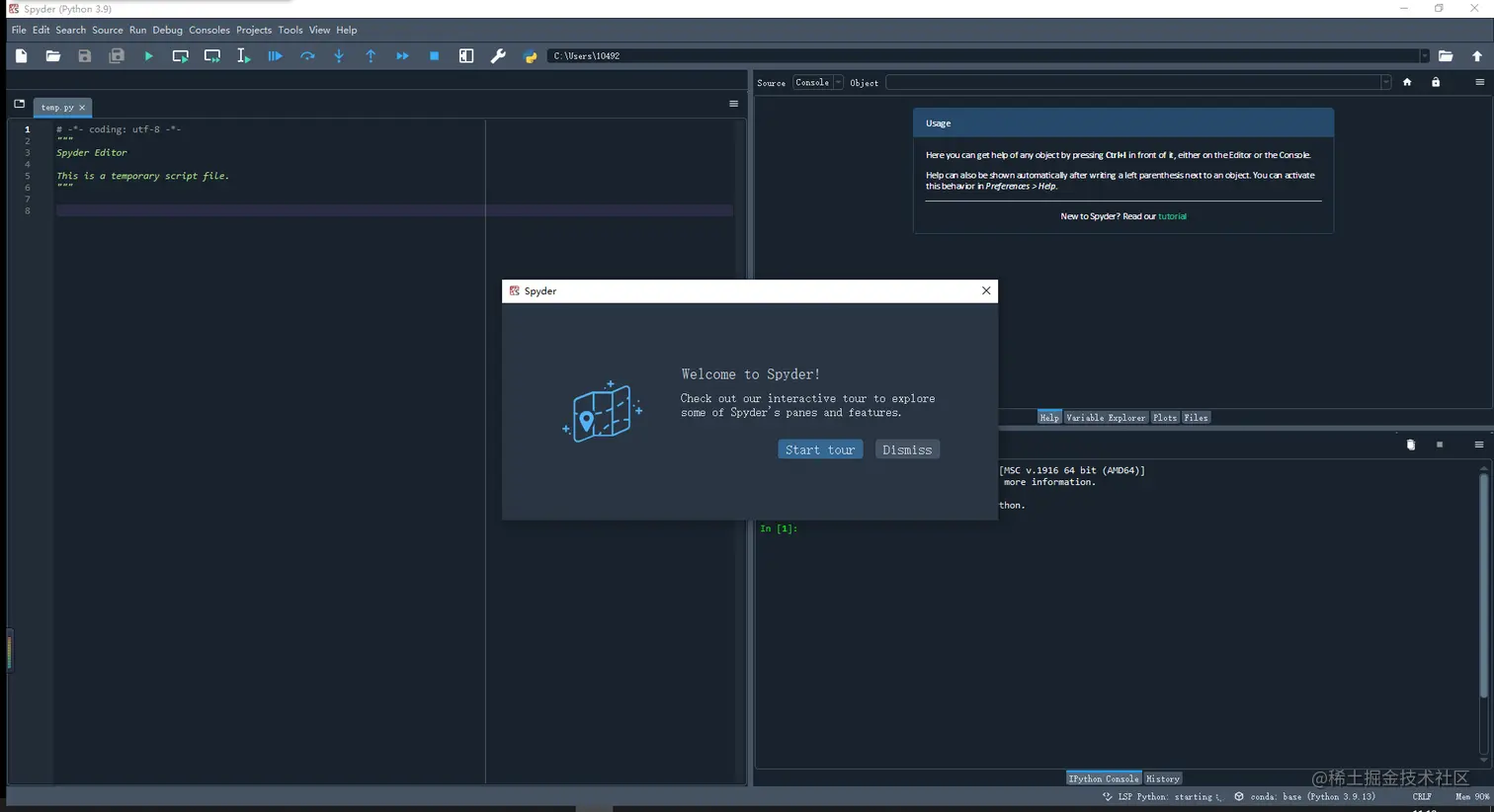Switch to the Plots tab
Screen dimensions: 1494x812
(1165, 418)
